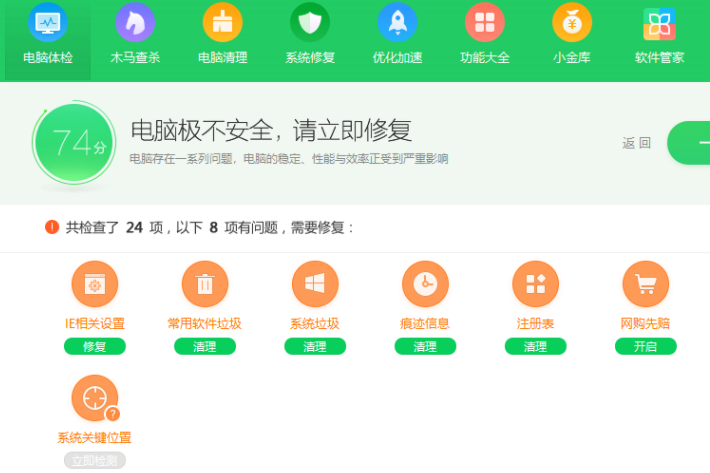Select the 系统垃圾 Windows logo icon

point(315,284)
